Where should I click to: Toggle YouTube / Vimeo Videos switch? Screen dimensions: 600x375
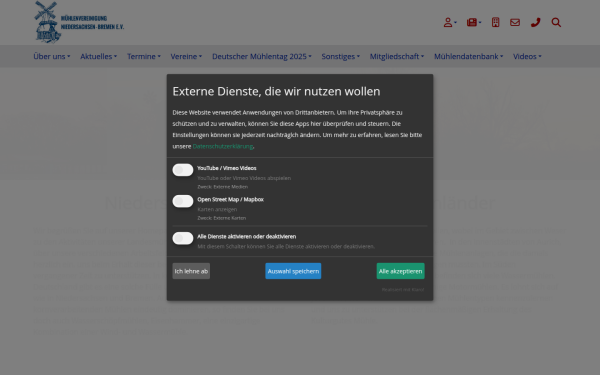point(183,170)
